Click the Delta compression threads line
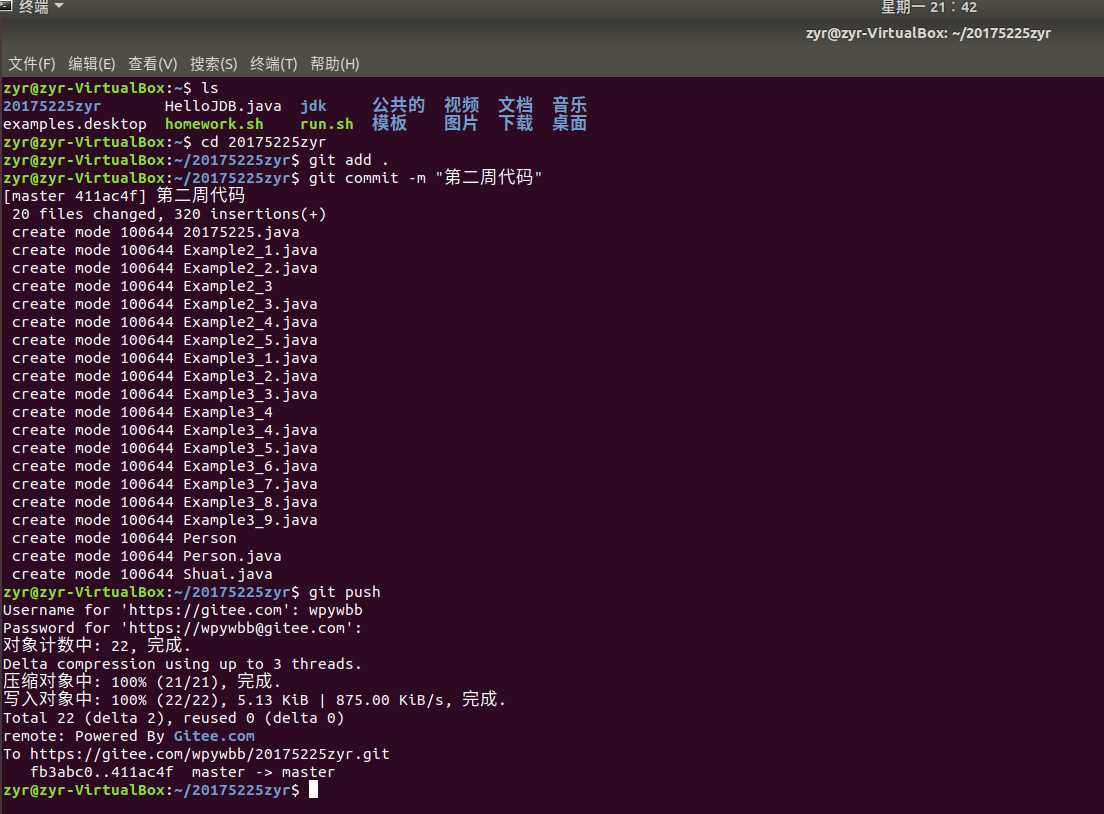 click(182, 664)
